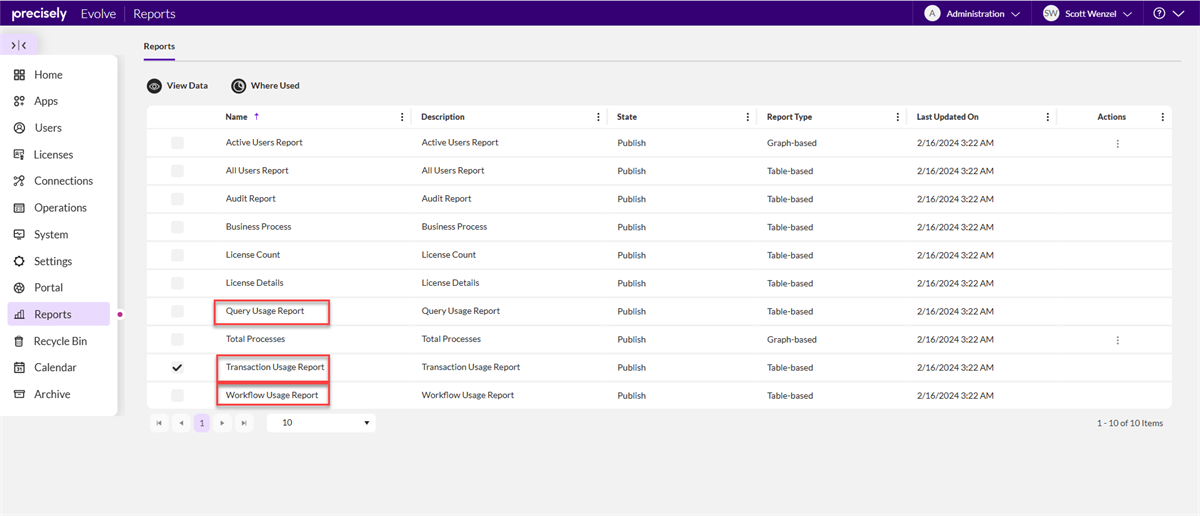Expand the Scott Wenzel user menu
The width and height of the screenshot is (1200, 516).
click(1088, 14)
